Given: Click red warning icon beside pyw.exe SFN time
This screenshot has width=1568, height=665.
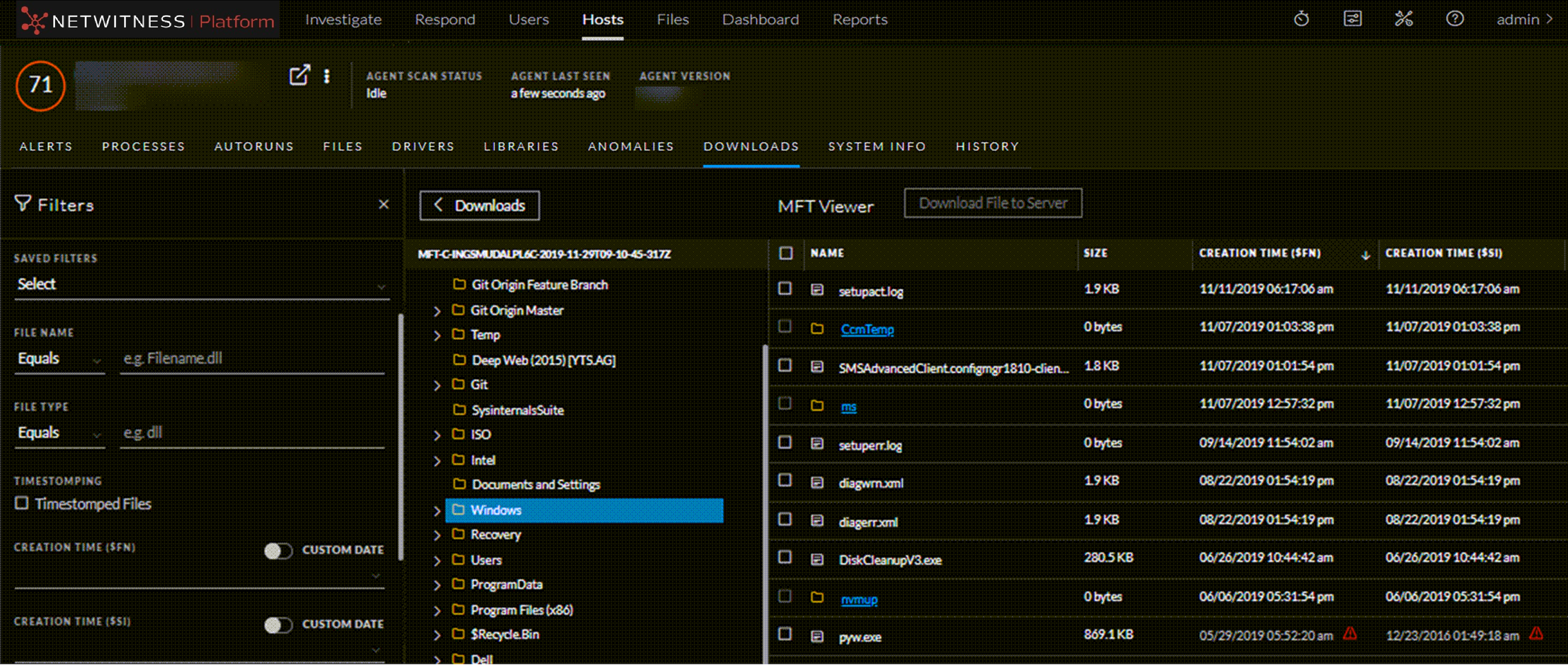Looking at the screenshot, I should [x=1349, y=633].
